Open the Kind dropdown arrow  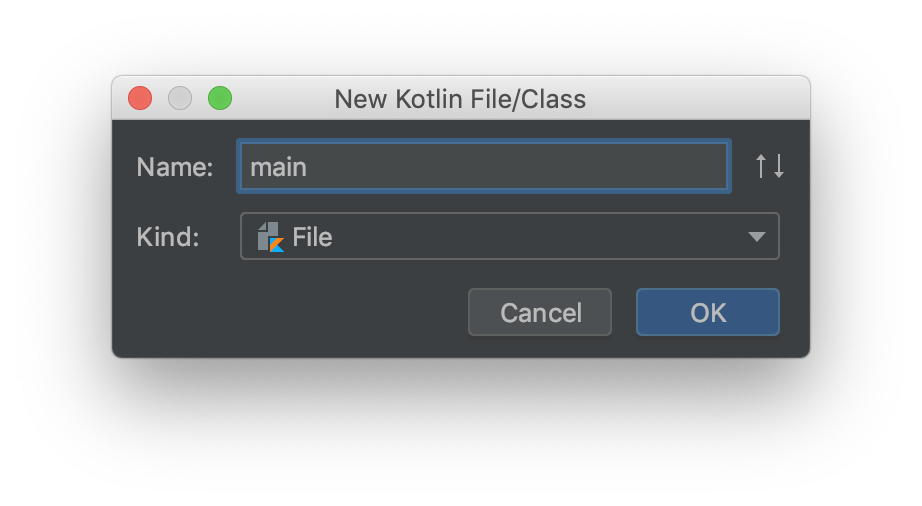756,237
